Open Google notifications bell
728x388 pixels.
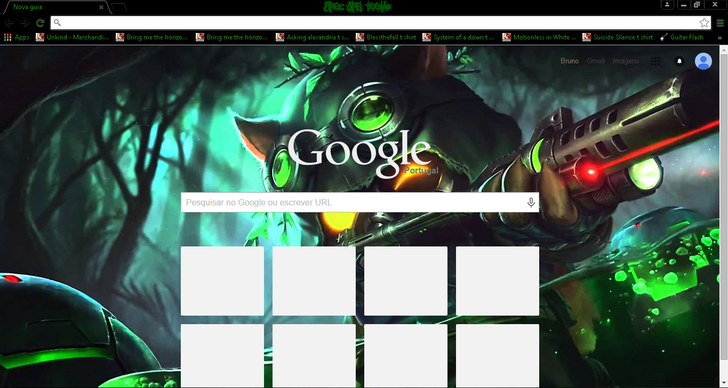point(679,61)
